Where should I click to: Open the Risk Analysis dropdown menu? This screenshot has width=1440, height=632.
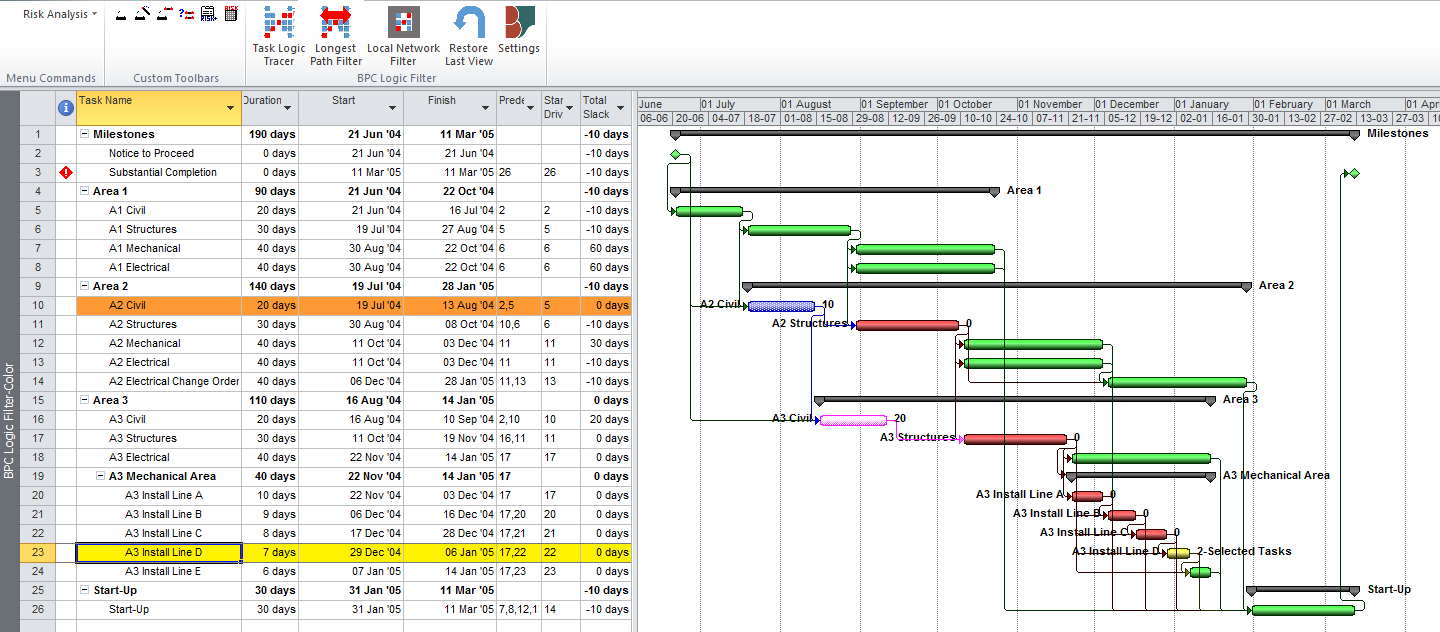click(60, 14)
